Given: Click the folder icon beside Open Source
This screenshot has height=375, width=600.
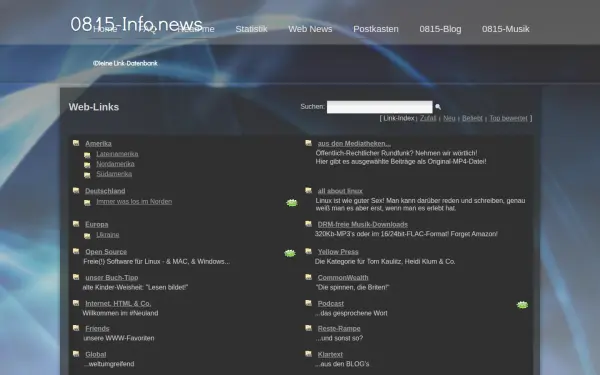Looking at the screenshot, I should (76, 251).
